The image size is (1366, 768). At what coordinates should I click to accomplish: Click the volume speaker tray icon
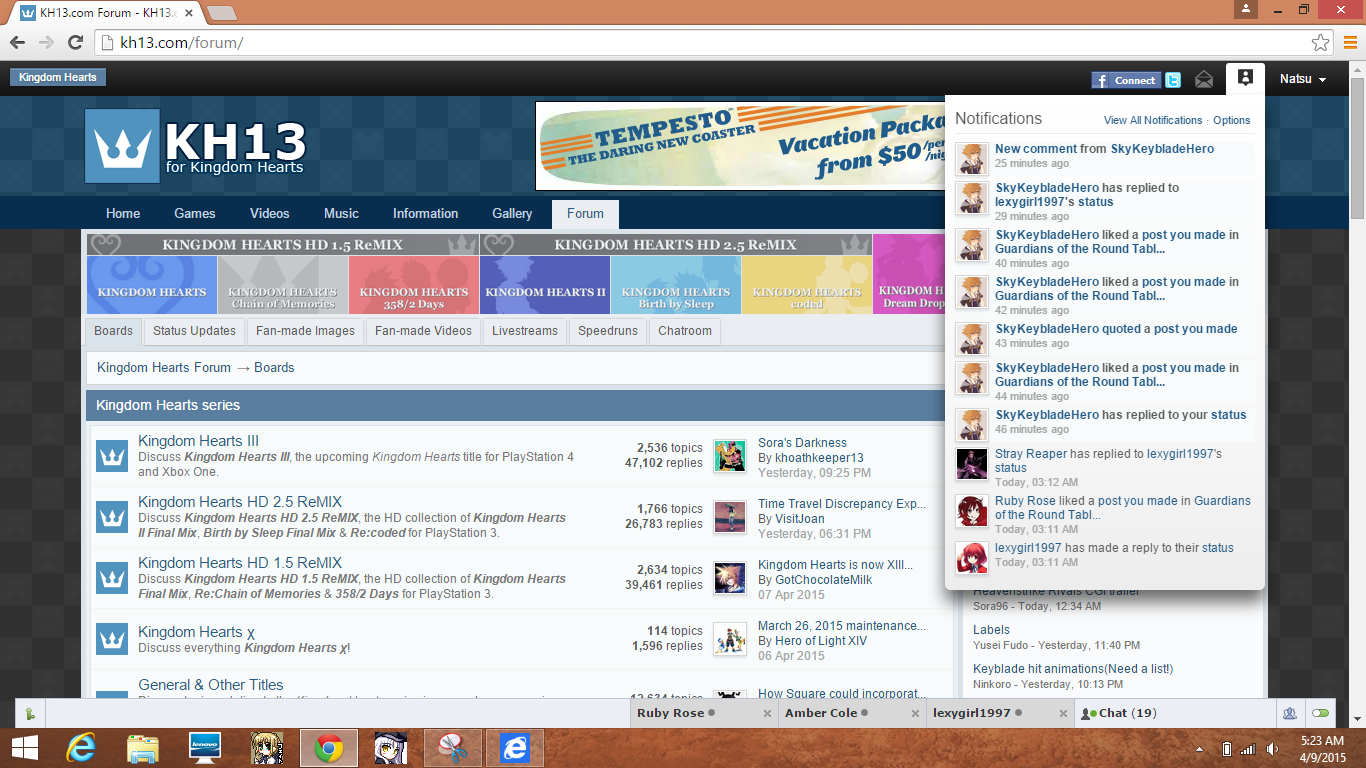[1272, 749]
